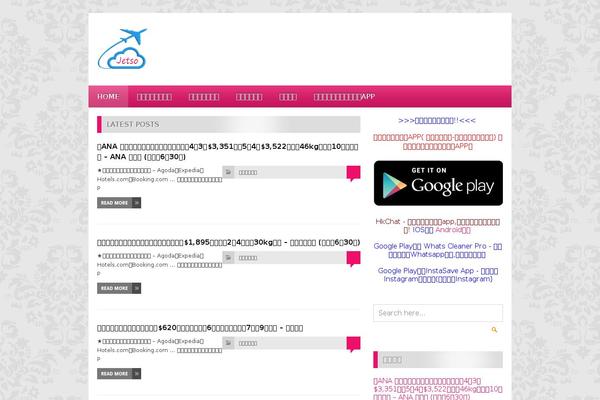This screenshot has width=600, height=400.
Task: Click the folder category icon on $1,895 post
Action: point(228,258)
